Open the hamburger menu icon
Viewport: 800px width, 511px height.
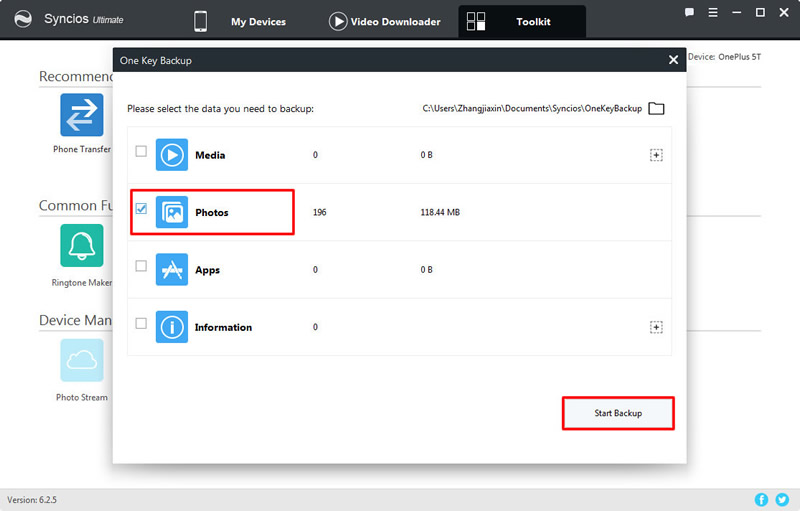(x=713, y=12)
